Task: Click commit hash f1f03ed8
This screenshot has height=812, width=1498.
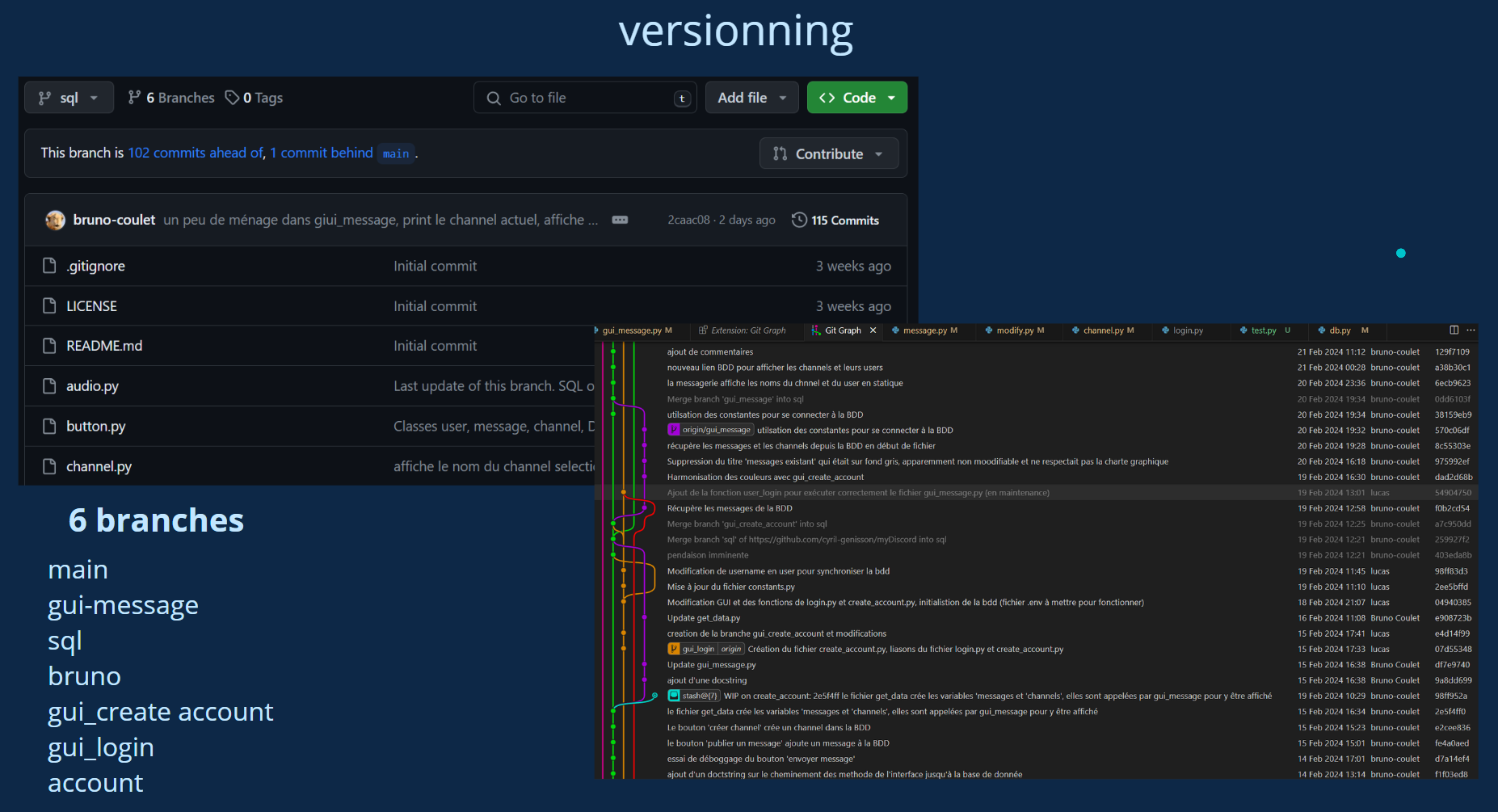Action: pyautogui.click(x=1451, y=774)
